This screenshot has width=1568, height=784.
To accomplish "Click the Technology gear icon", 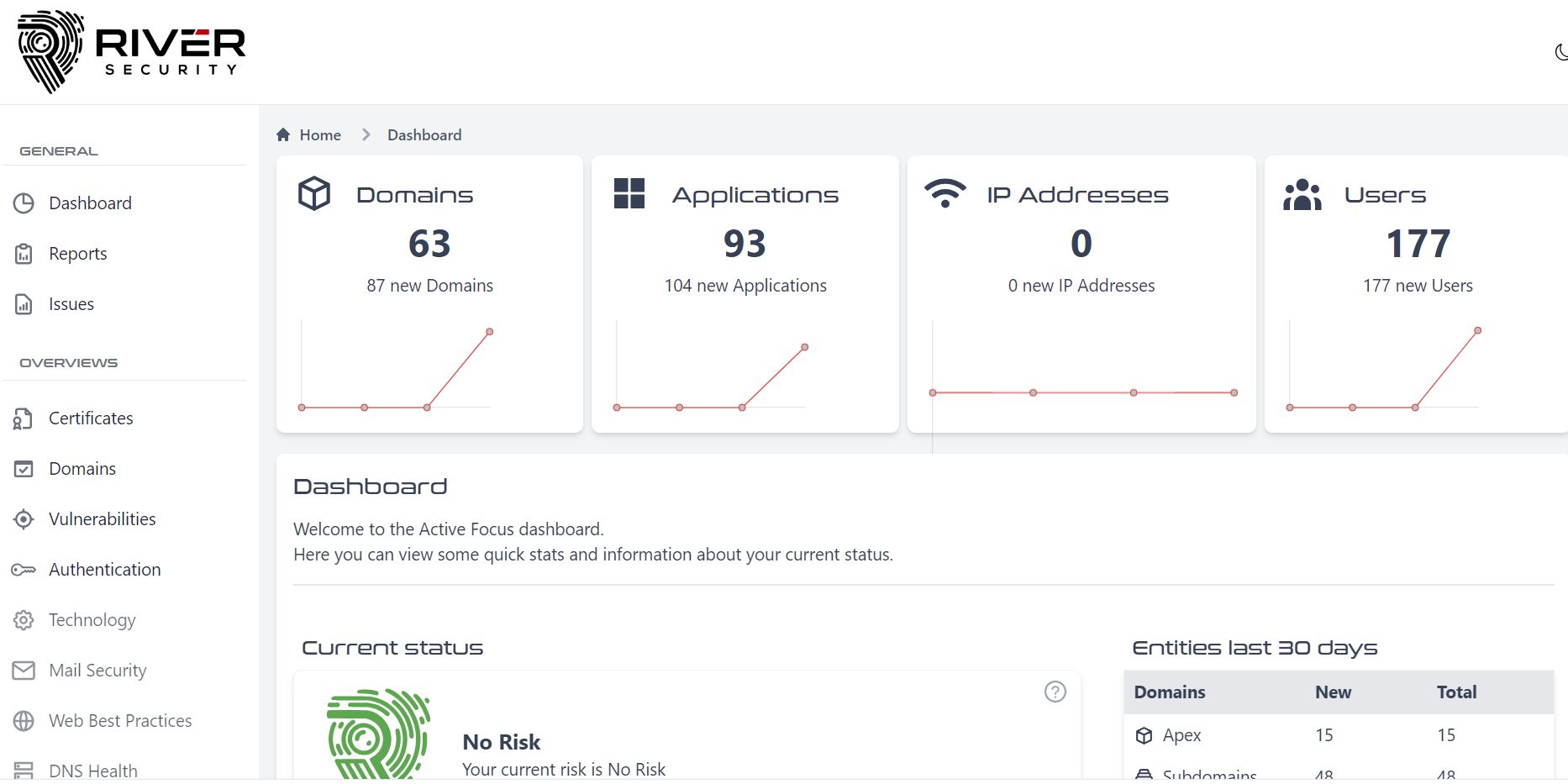I will pyautogui.click(x=24, y=620).
